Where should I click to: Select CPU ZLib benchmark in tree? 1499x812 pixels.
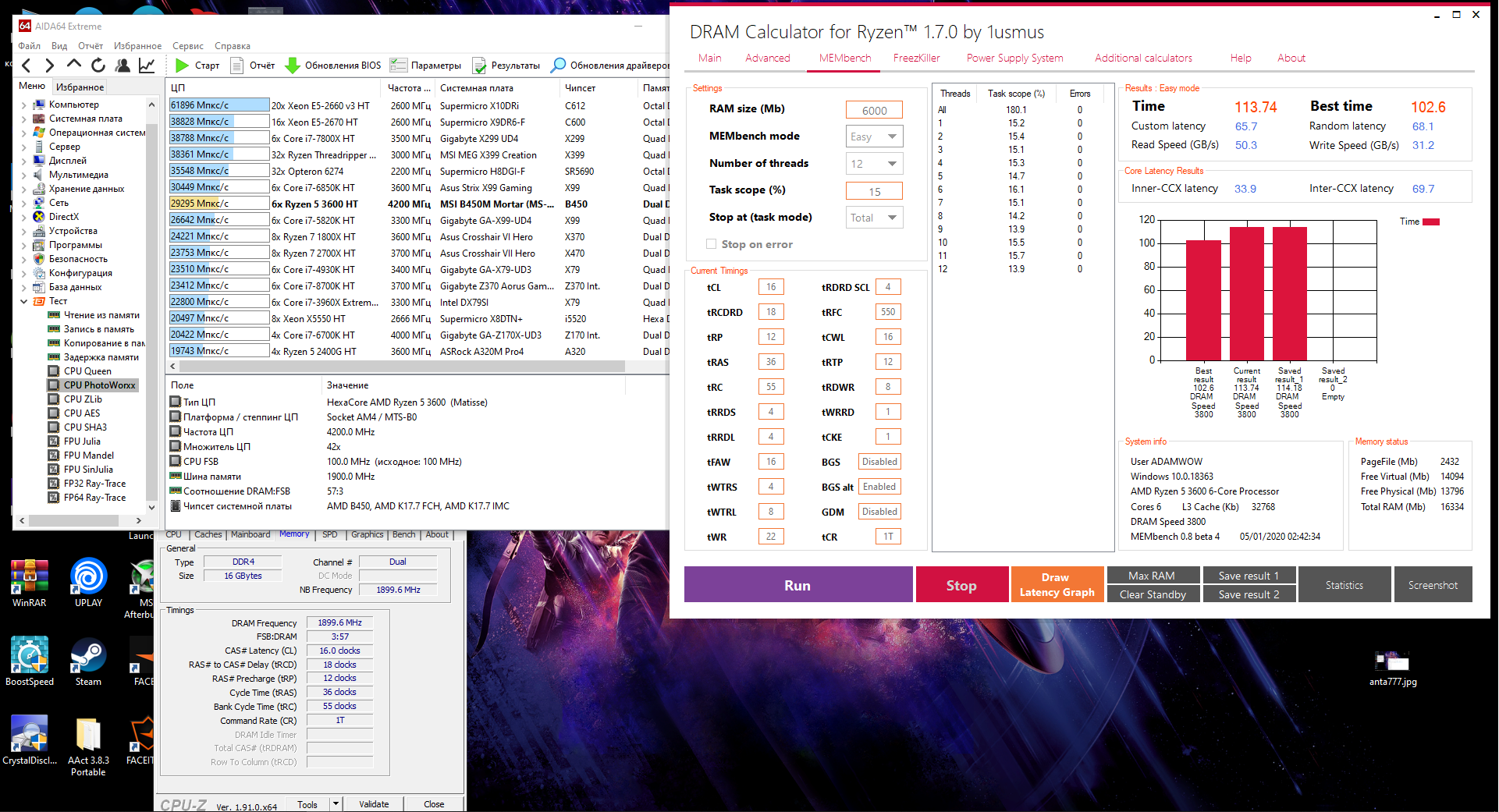(83, 399)
